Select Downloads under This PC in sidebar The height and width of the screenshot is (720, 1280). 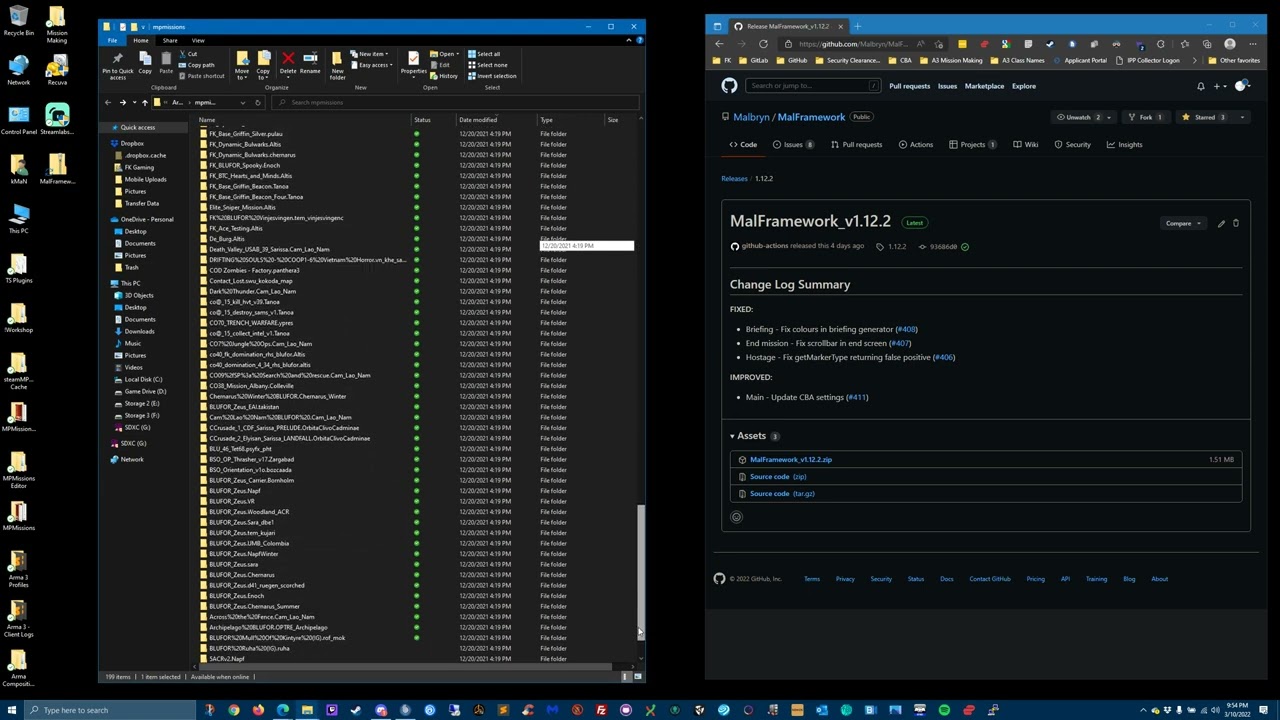[139, 331]
